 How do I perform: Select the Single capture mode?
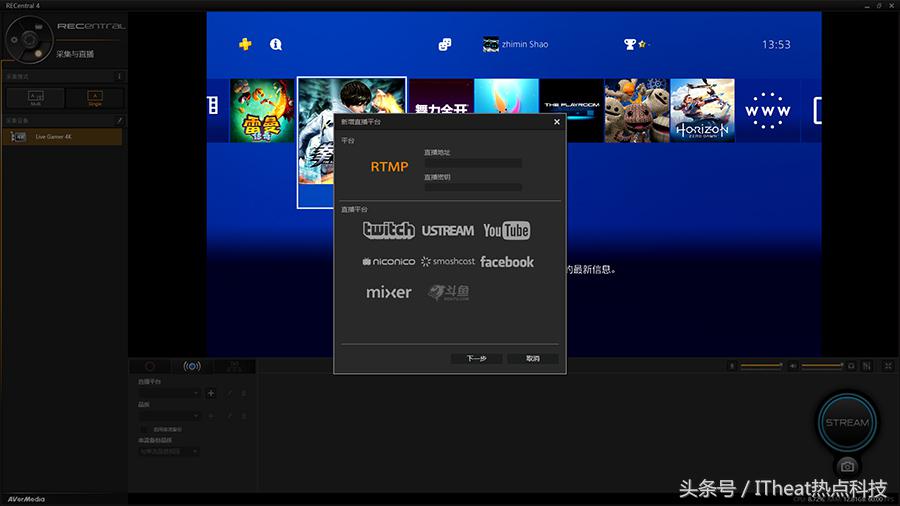click(95, 98)
